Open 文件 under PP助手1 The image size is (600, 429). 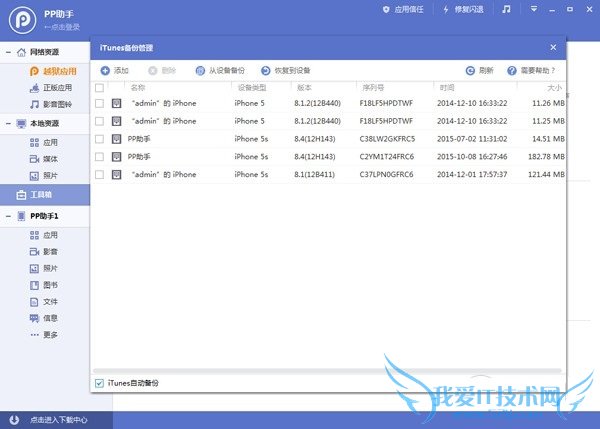pyautogui.click(x=44, y=302)
